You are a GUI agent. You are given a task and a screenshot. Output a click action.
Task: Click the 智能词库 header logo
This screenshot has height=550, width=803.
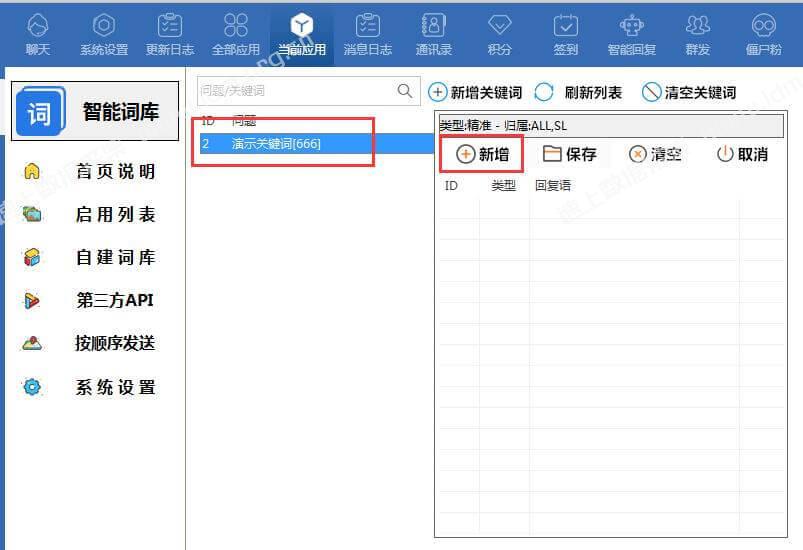pos(40,111)
